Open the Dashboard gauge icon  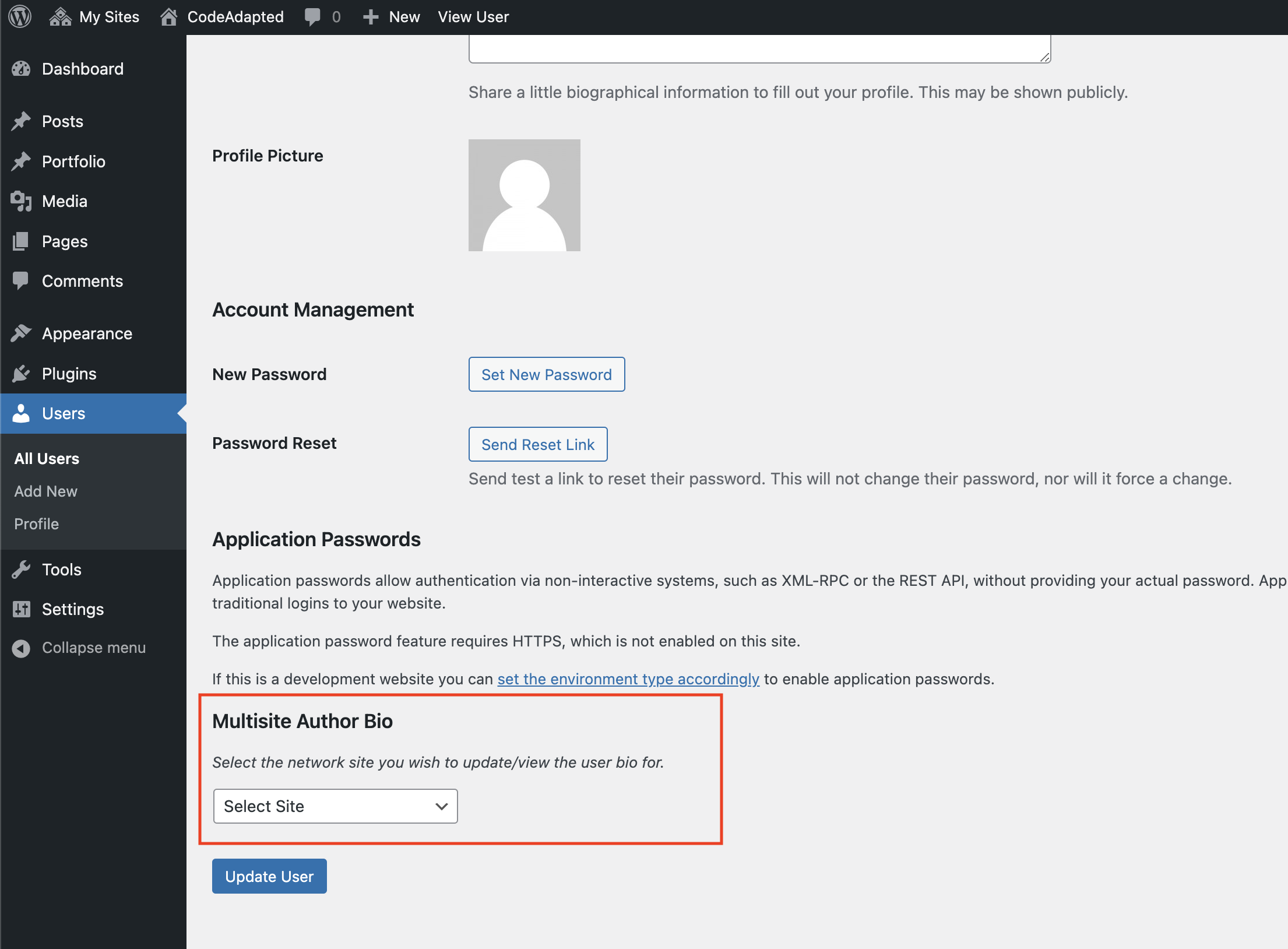click(21, 69)
